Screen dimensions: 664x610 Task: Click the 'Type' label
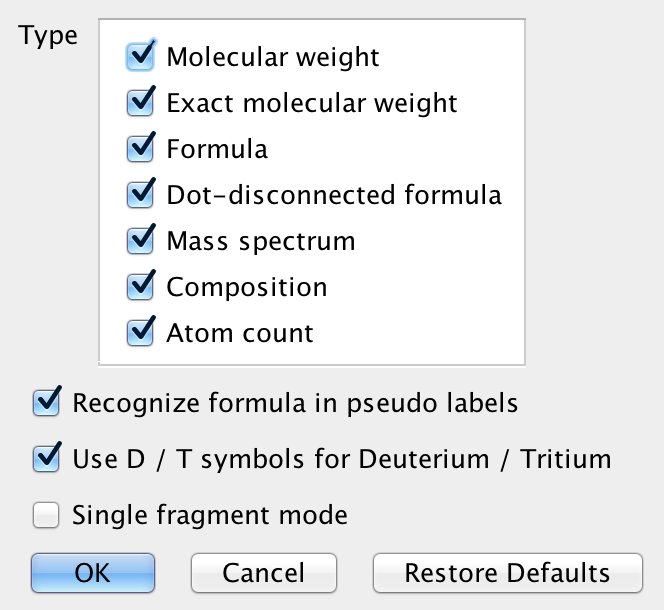48,36
